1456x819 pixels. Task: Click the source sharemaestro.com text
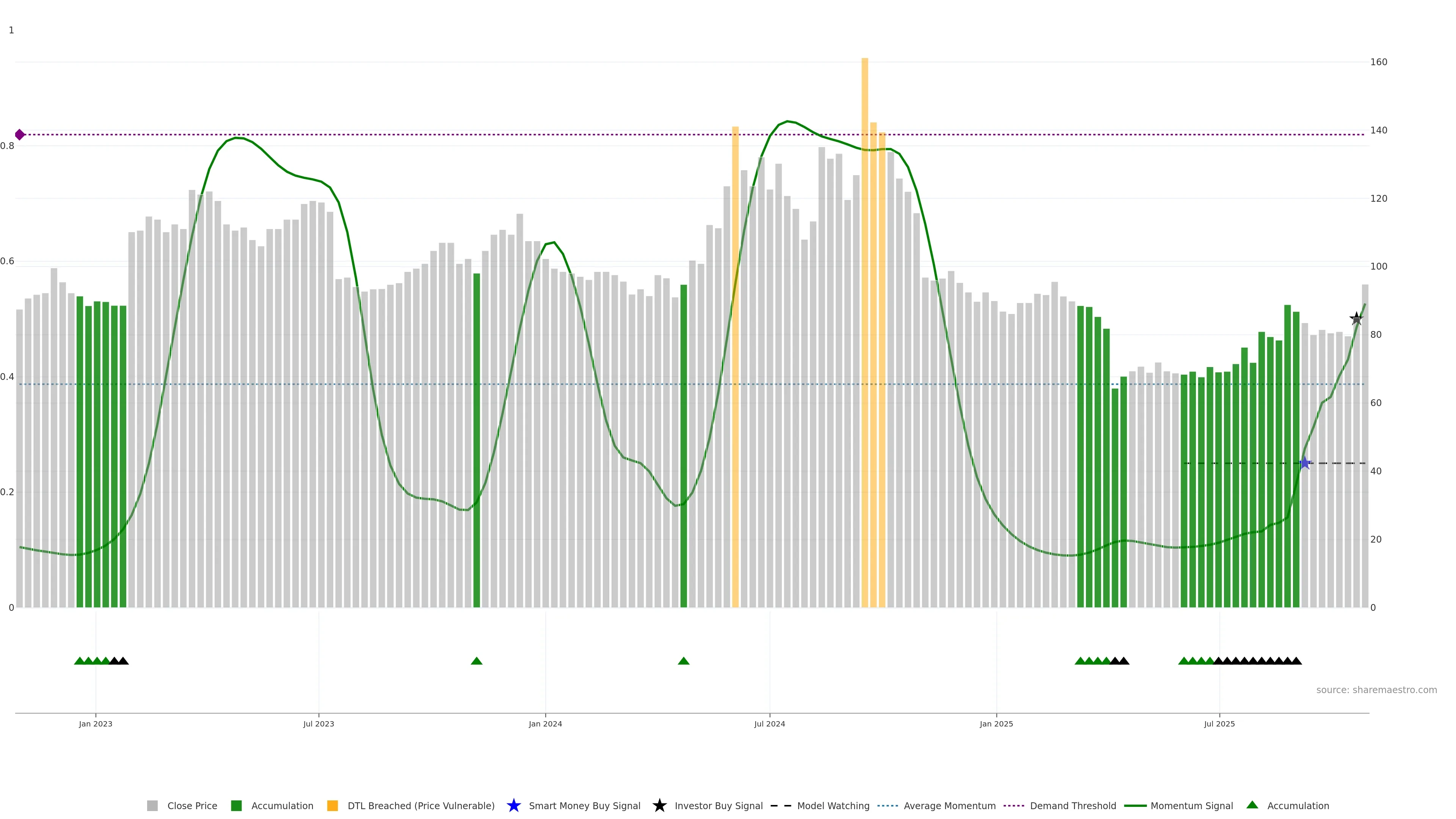[x=1376, y=690]
